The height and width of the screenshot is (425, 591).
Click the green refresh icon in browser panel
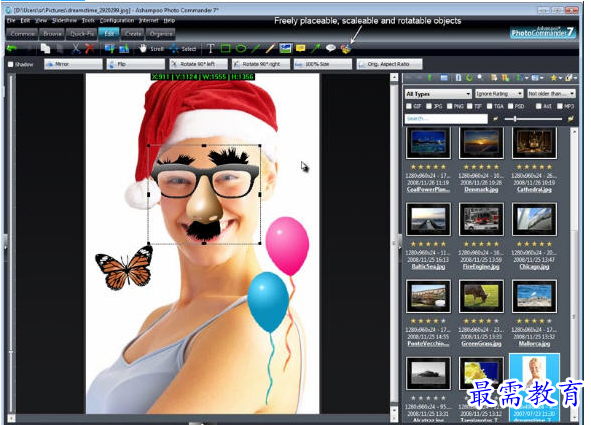pos(469,78)
